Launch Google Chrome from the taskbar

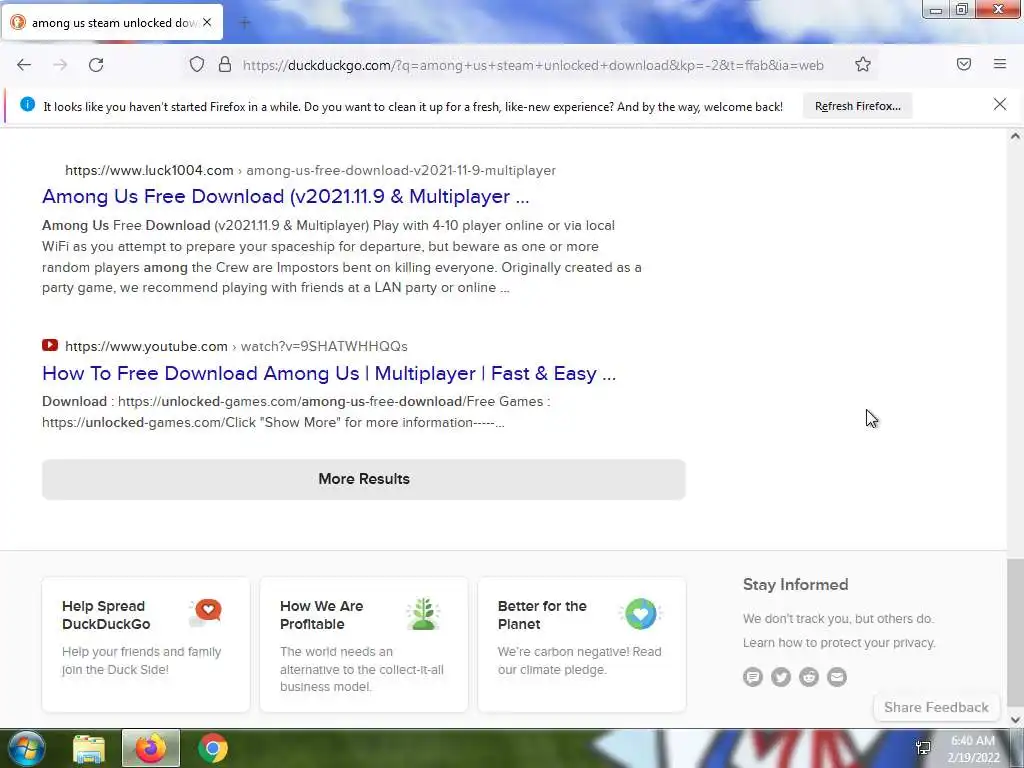click(x=212, y=748)
